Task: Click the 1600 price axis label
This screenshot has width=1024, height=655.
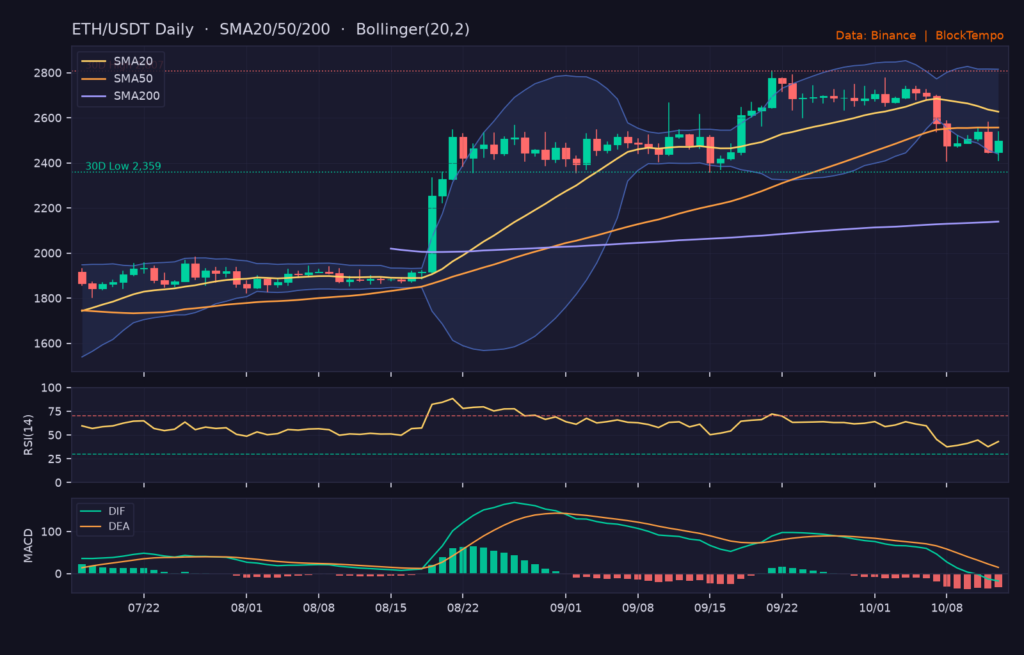Action: 48,343
